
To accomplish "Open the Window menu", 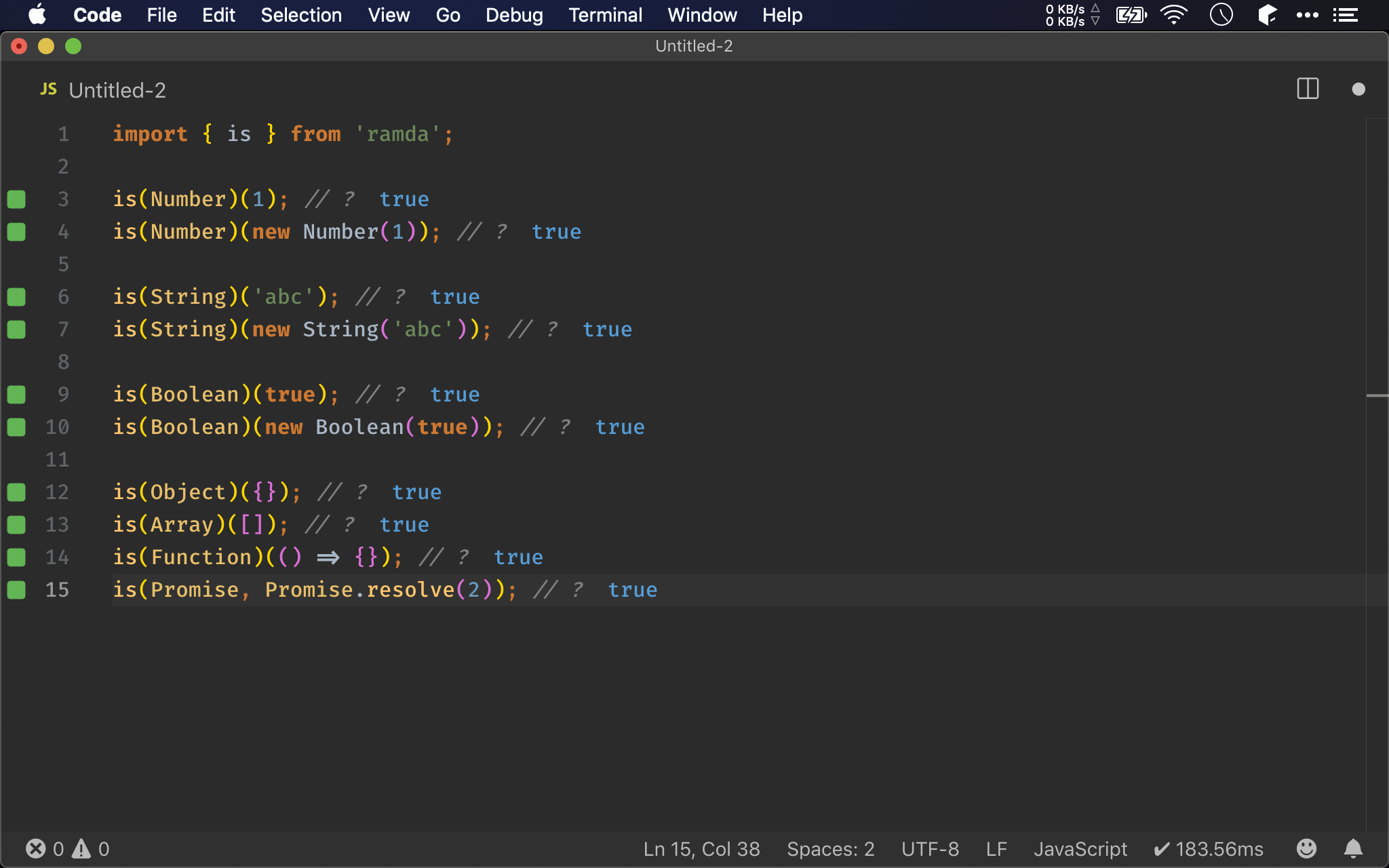I will pyautogui.click(x=702, y=15).
